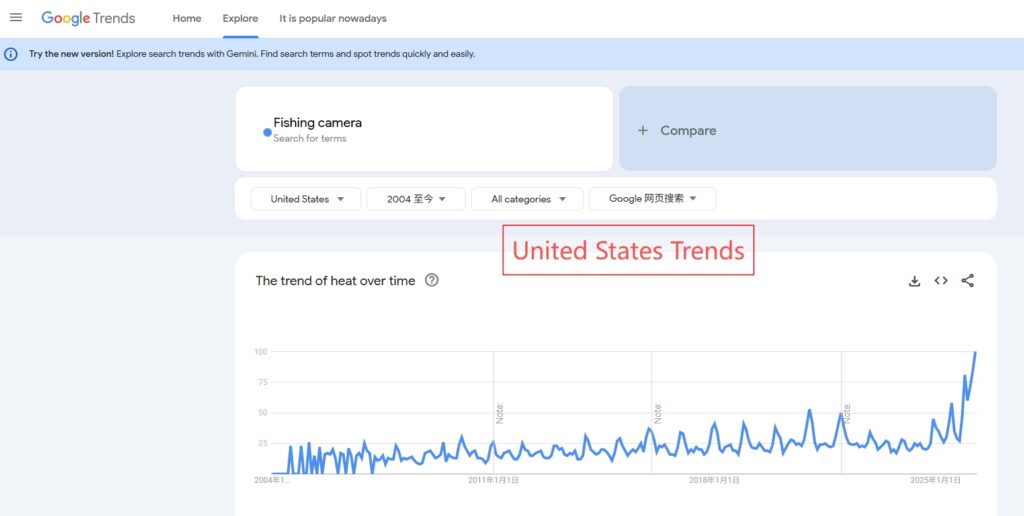The image size is (1024, 516).
Task: Open the 2004 time range dropdown
Action: coord(416,199)
